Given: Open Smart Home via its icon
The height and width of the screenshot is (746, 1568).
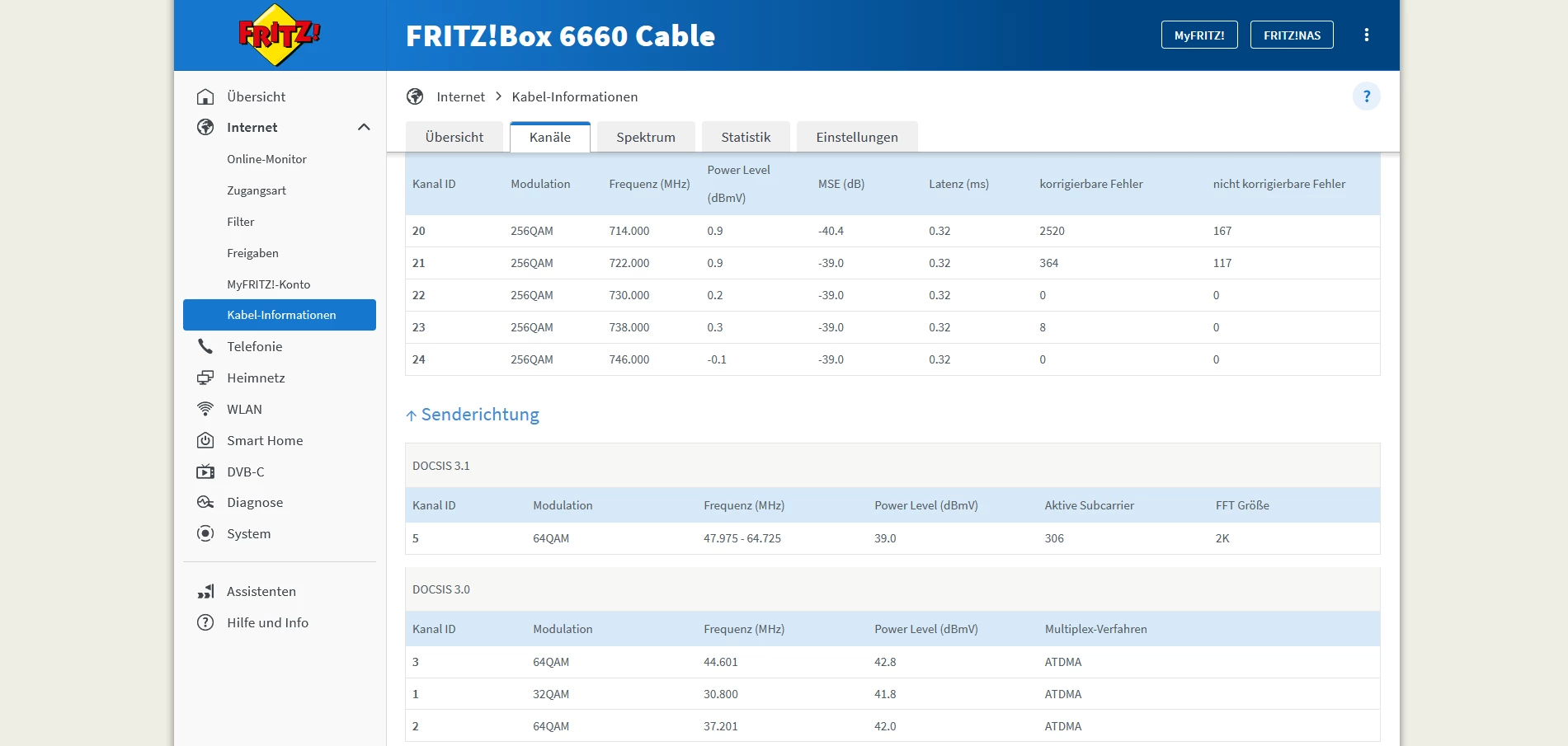Looking at the screenshot, I should 205,440.
